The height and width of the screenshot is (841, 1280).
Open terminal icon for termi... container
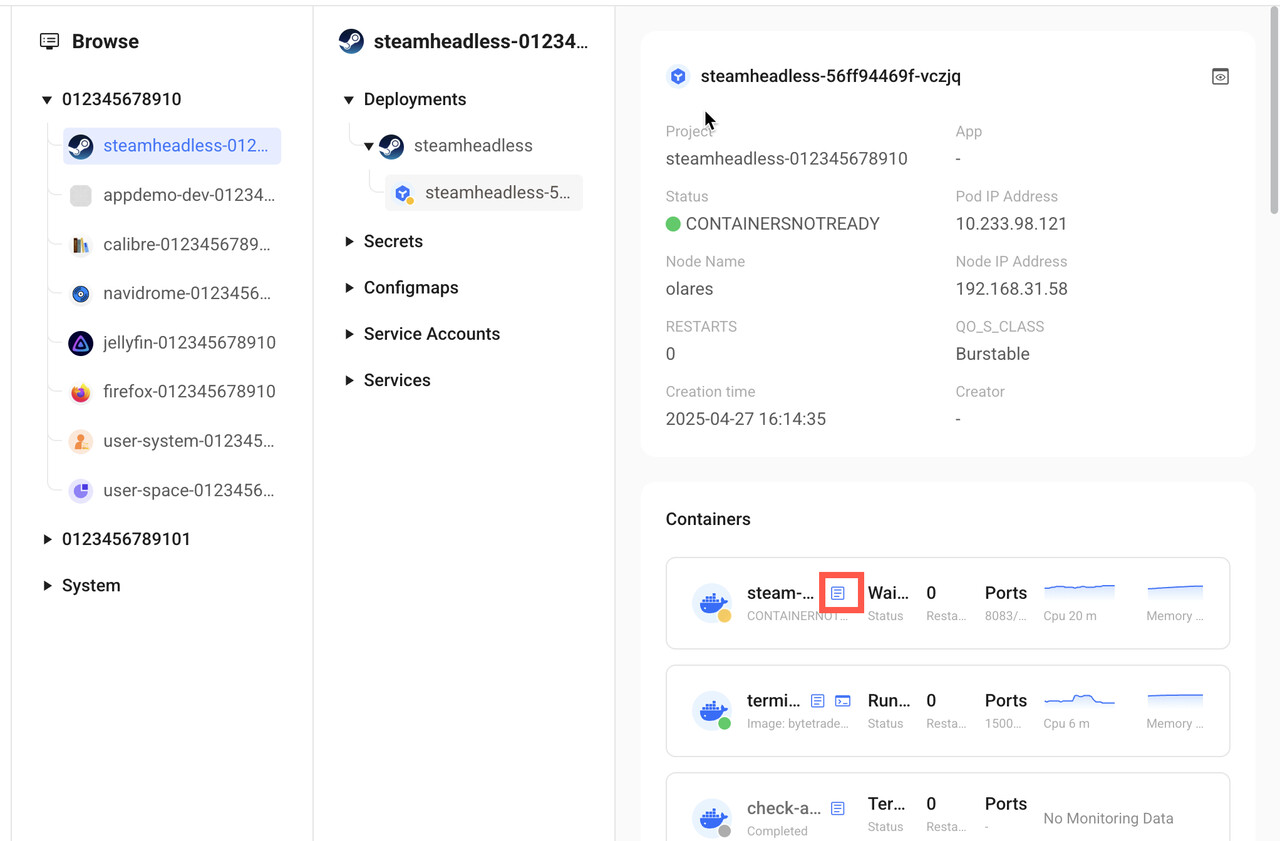click(843, 701)
